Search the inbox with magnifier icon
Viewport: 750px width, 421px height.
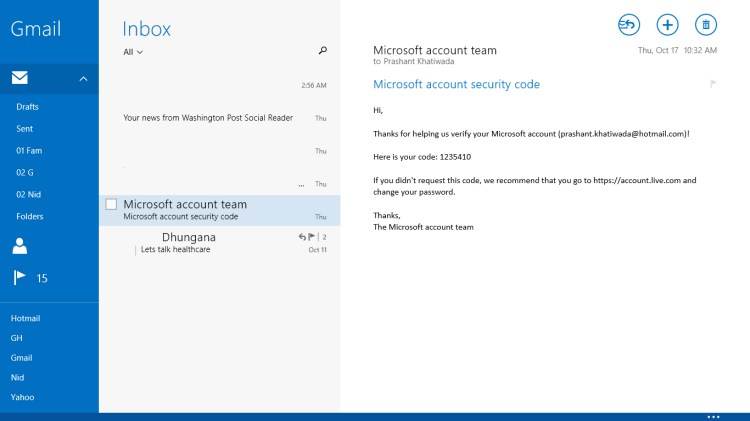[x=323, y=50]
